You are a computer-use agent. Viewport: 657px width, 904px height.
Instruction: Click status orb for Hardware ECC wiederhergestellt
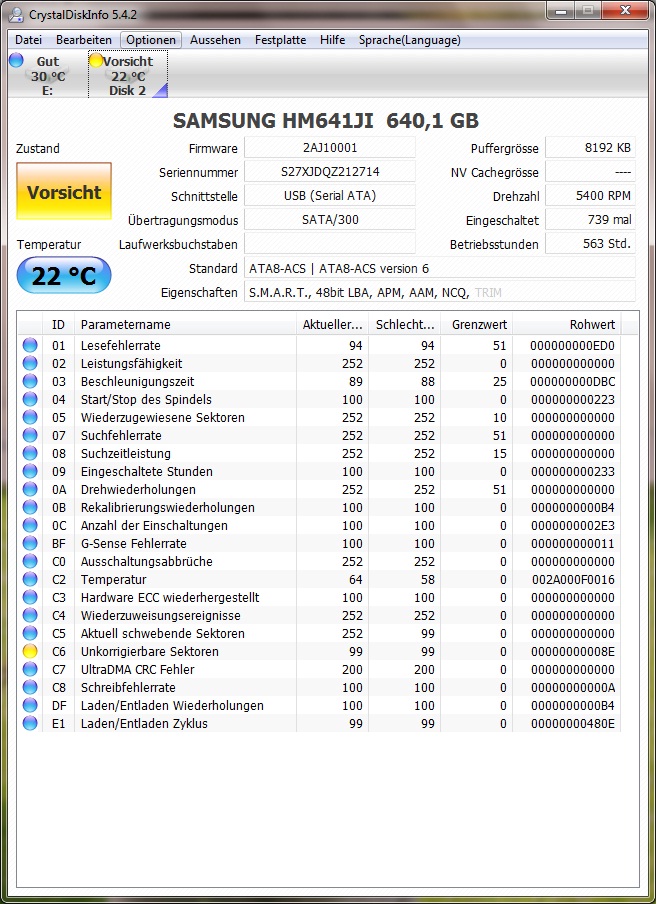point(29,597)
